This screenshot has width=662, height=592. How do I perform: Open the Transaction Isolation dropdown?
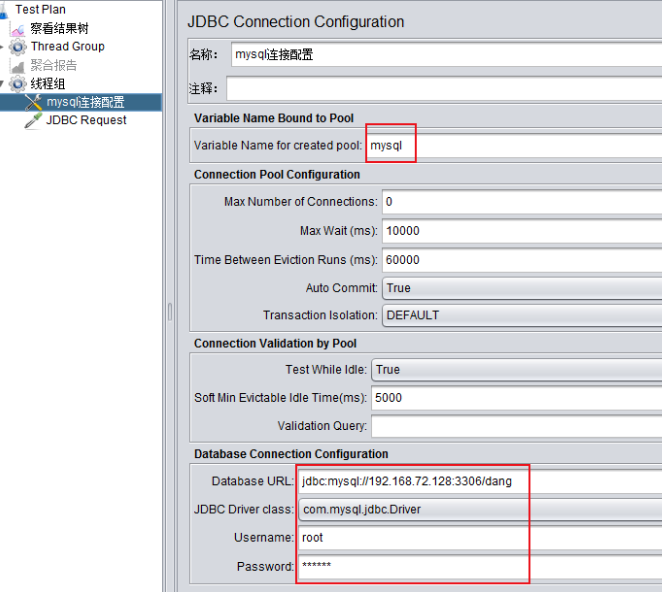[x=522, y=316]
